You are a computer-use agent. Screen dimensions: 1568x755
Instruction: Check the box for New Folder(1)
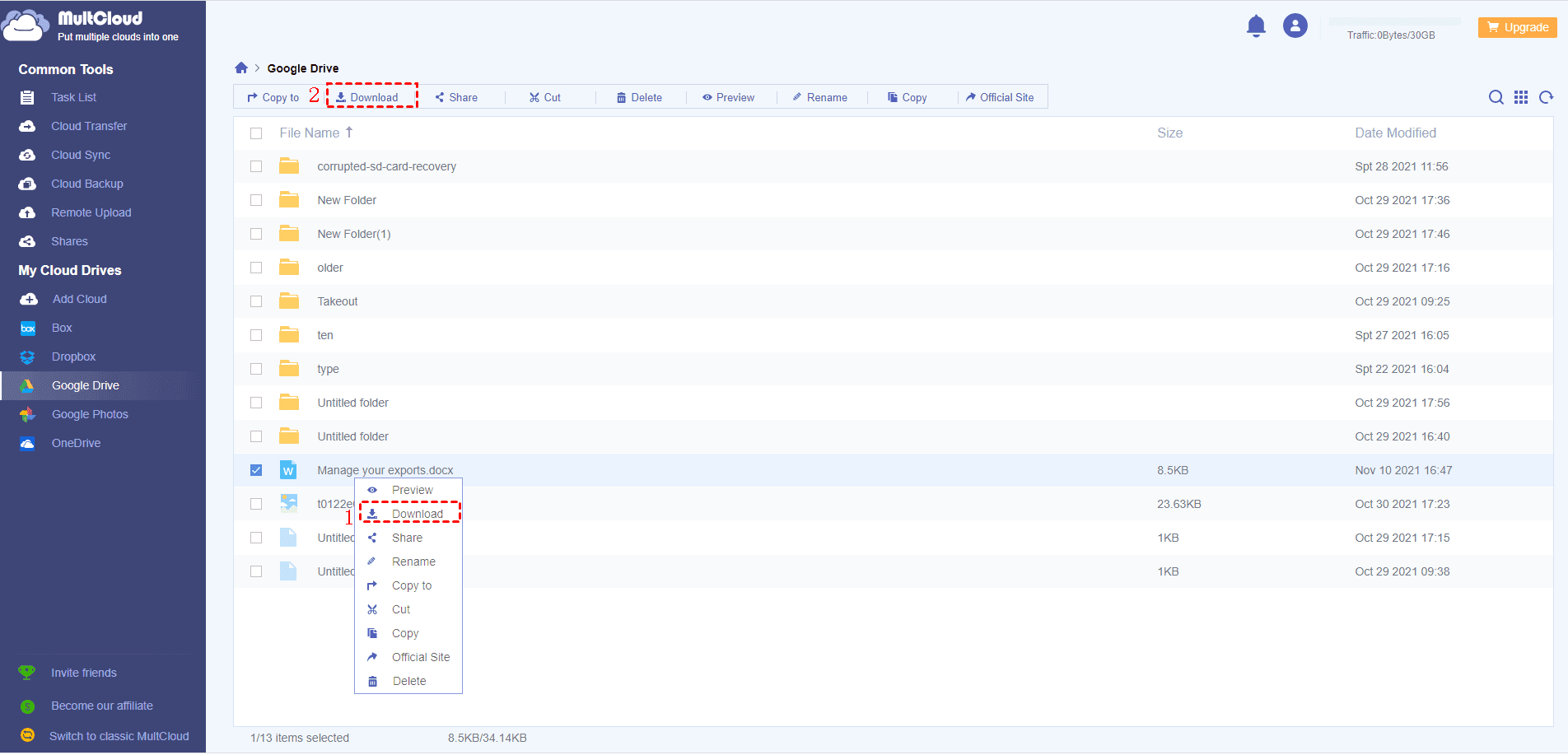pos(256,234)
